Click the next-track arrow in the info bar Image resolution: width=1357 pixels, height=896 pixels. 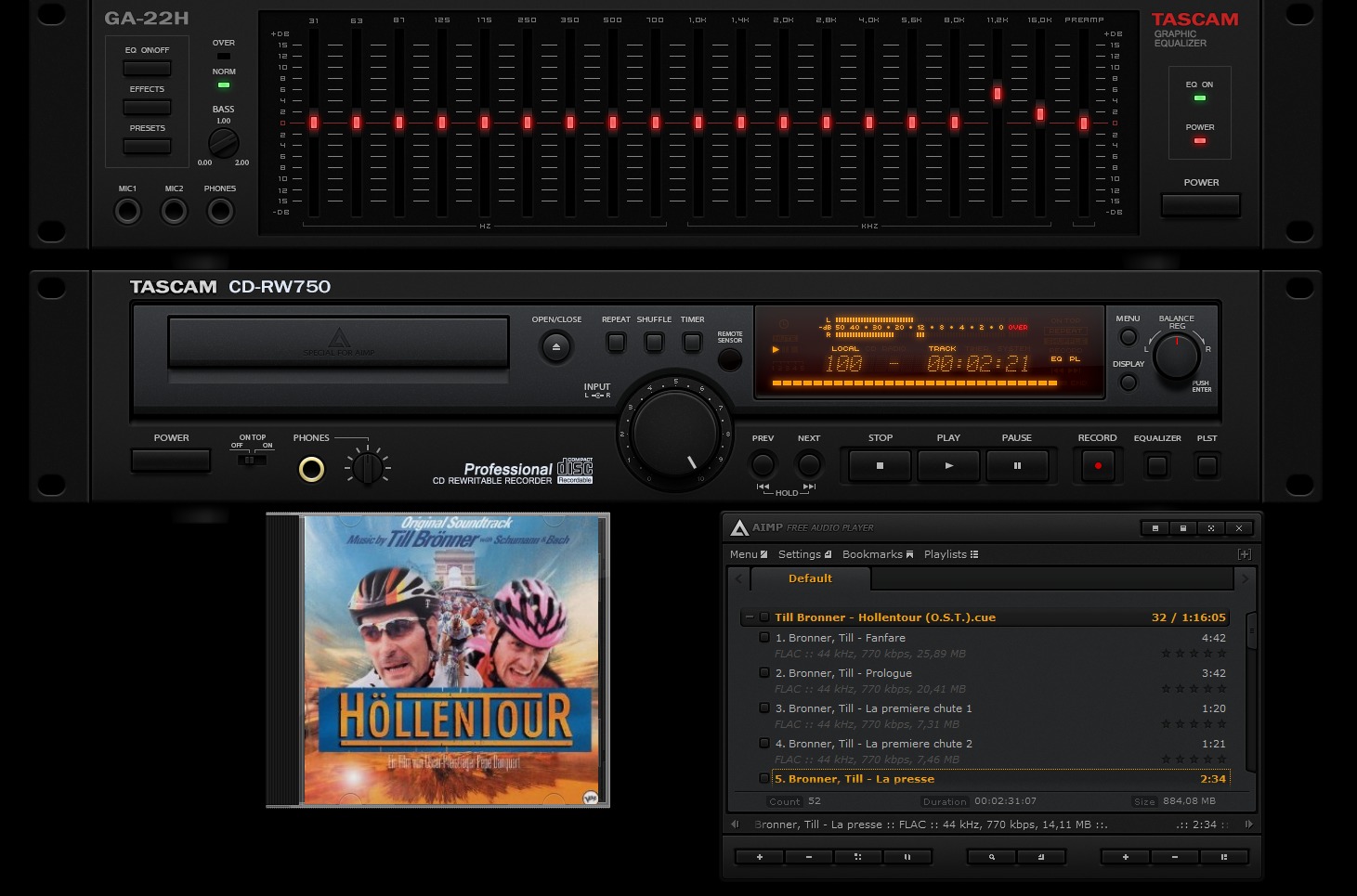(1248, 825)
